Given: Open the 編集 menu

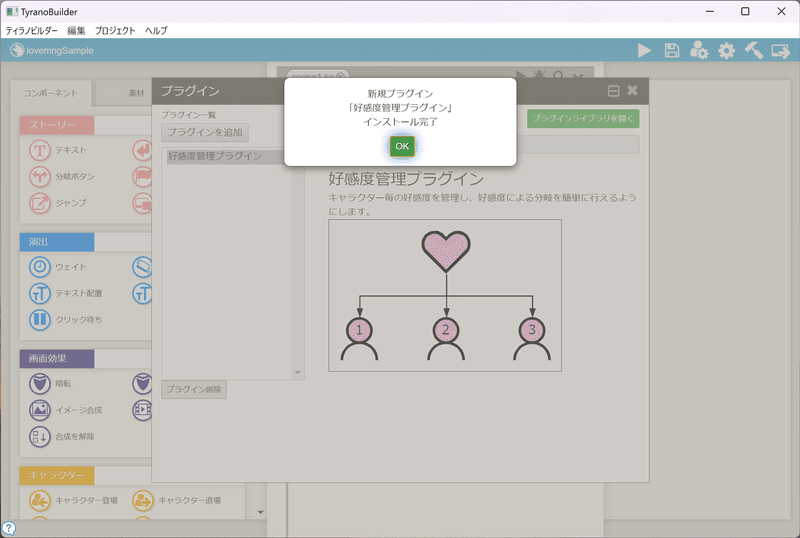Looking at the screenshot, I should pos(76,31).
